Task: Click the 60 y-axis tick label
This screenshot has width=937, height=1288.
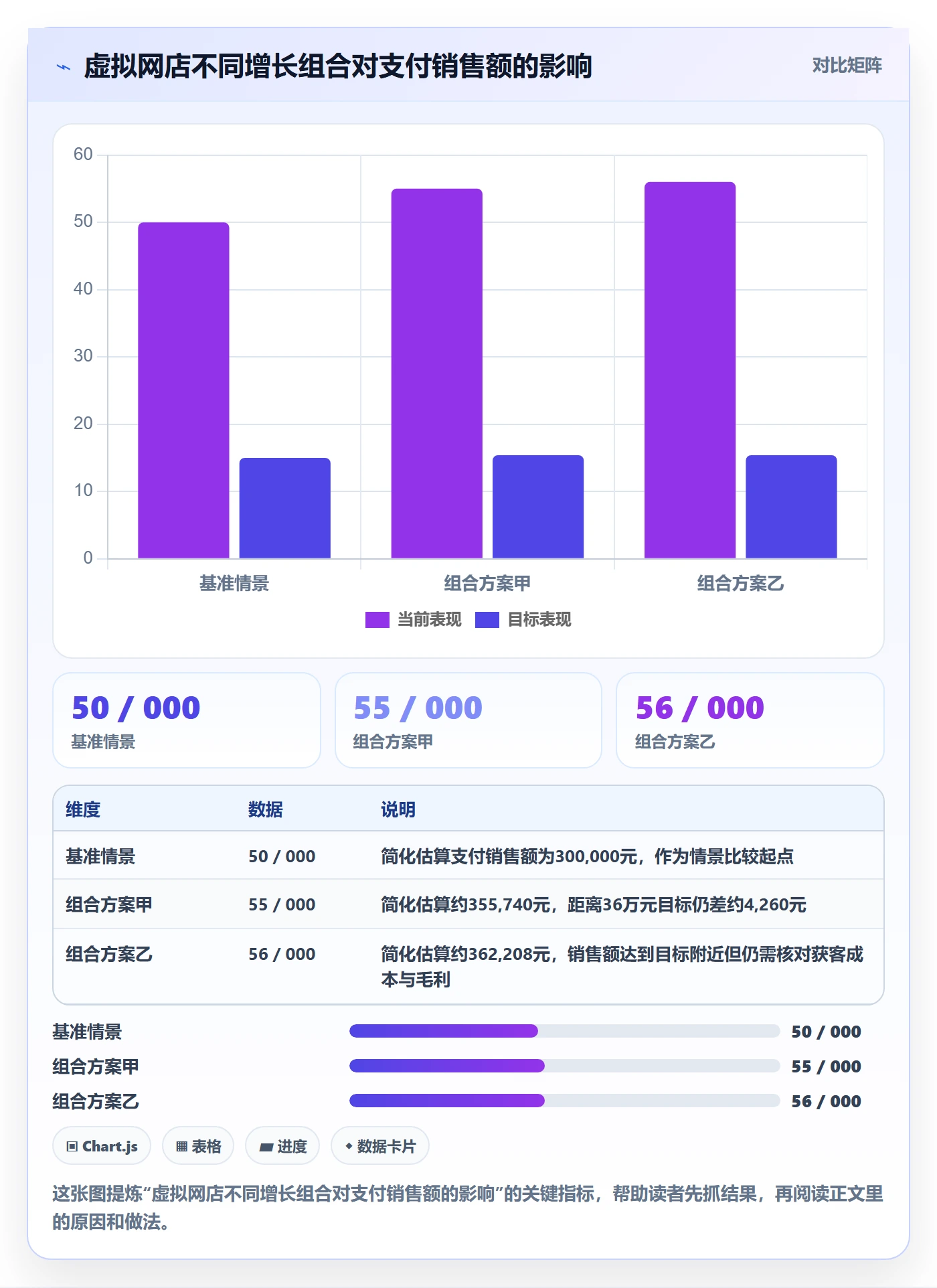Action: coord(83,155)
